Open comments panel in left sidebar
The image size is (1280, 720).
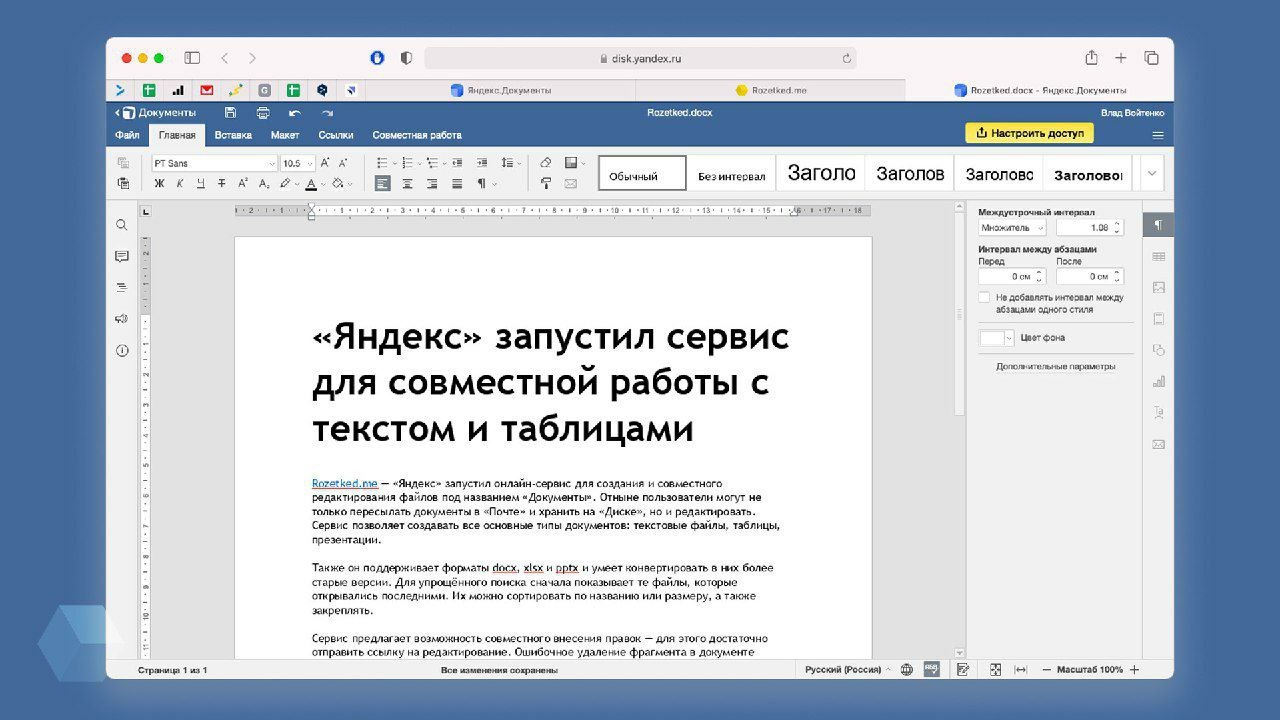pyautogui.click(x=122, y=256)
